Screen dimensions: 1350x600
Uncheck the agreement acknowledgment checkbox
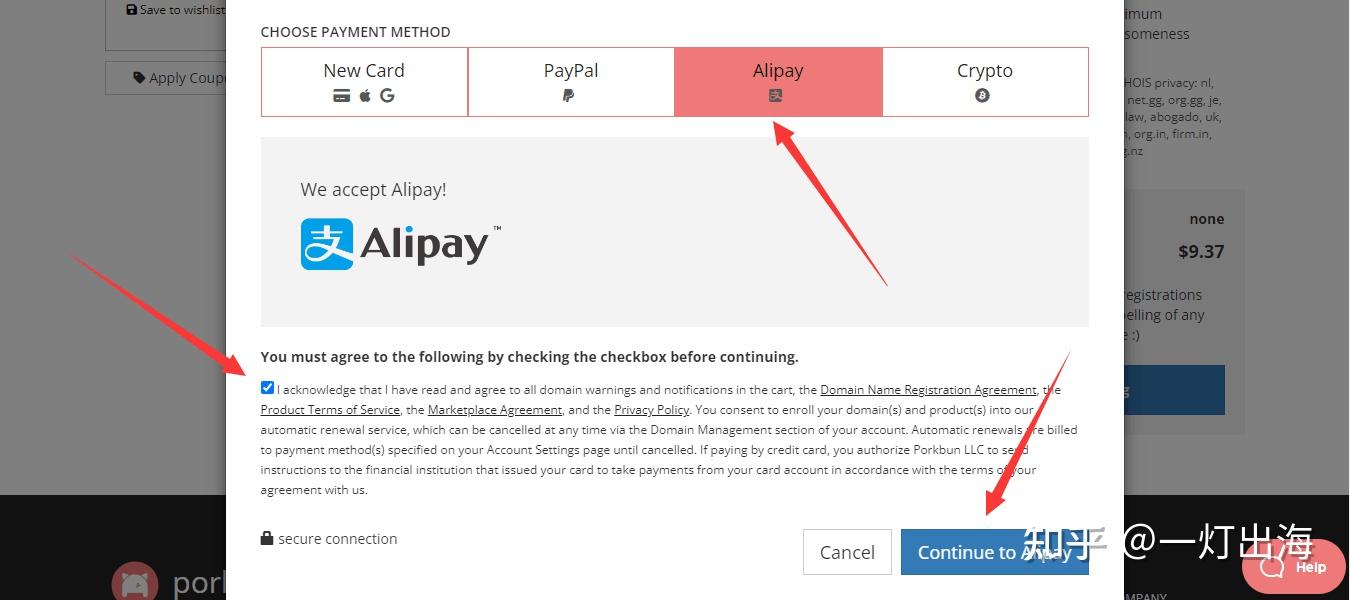[x=267, y=388]
